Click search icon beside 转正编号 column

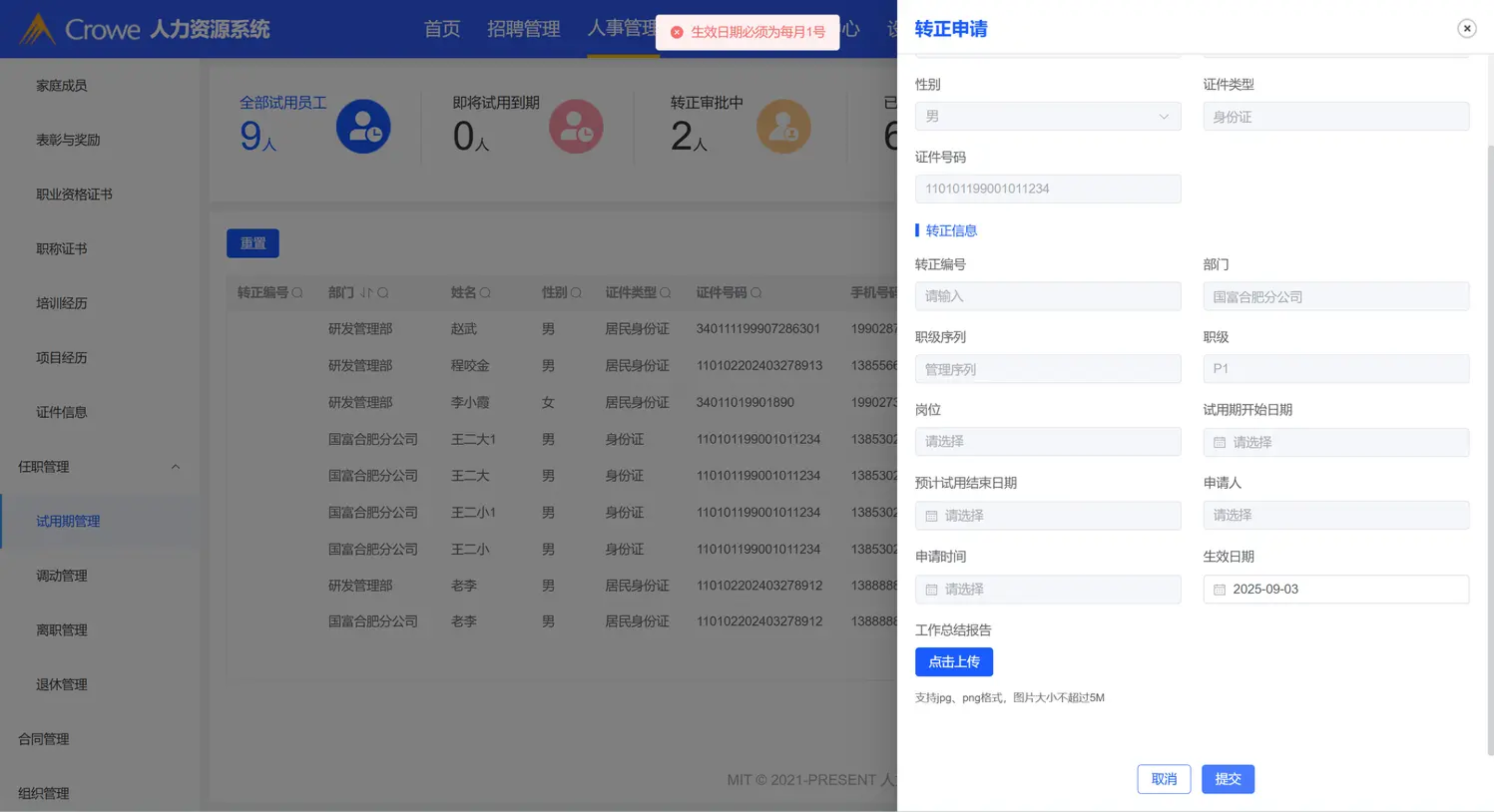297,293
